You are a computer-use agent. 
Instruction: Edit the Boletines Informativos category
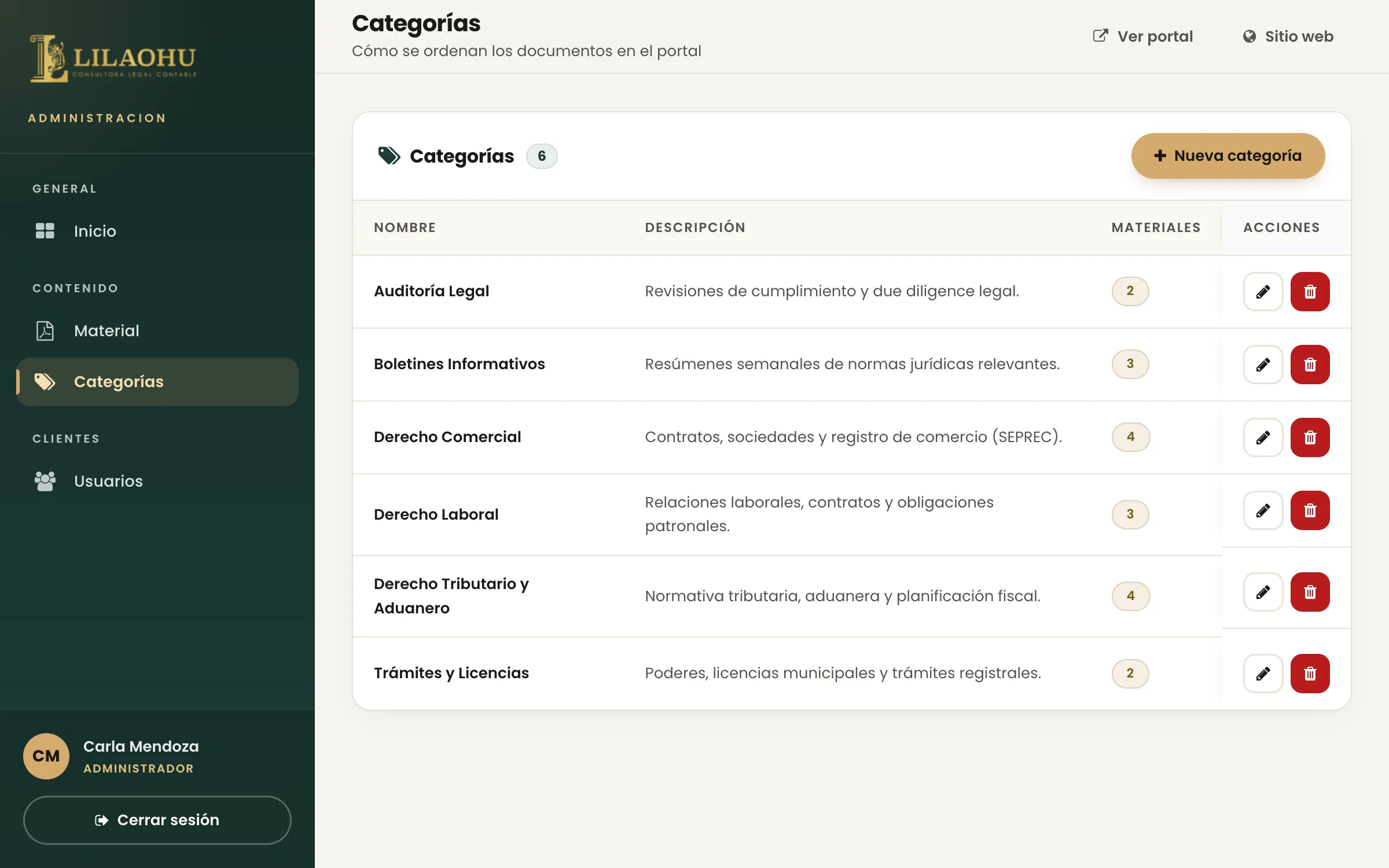tap(1263, 365)
